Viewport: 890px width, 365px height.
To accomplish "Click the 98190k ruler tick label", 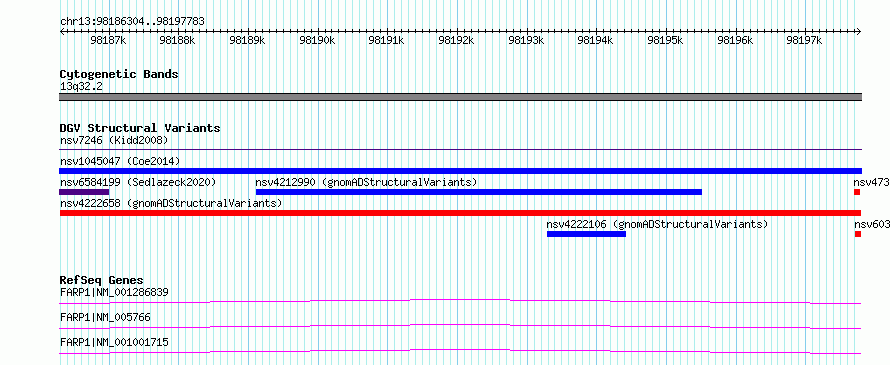I will click(x=317, y=40).
